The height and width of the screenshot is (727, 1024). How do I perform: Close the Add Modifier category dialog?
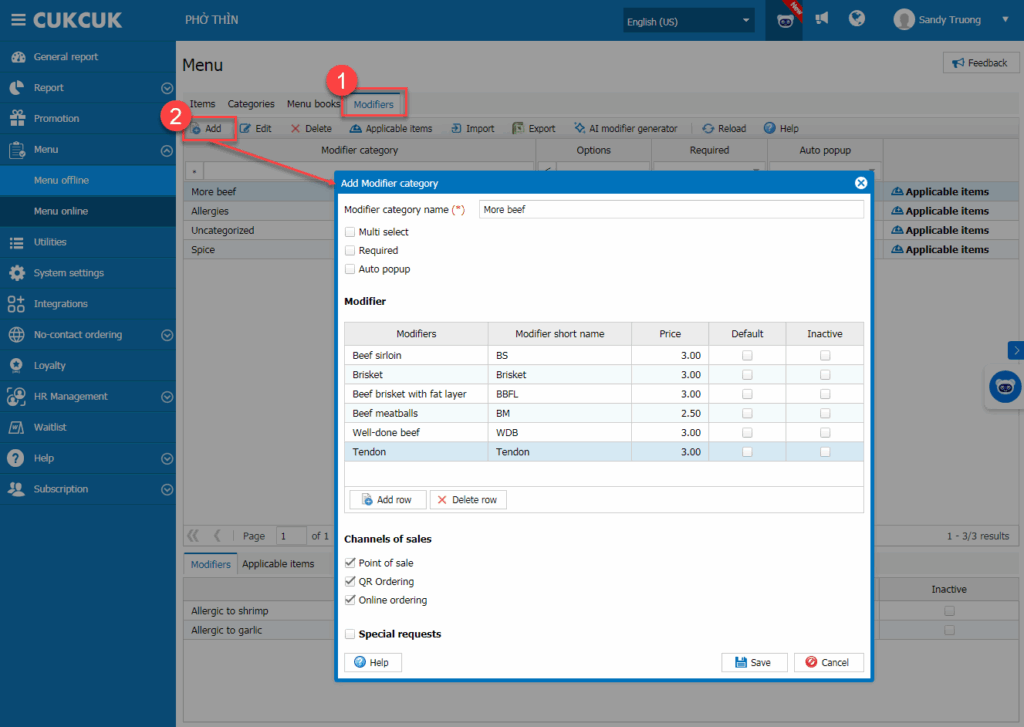pyautogui.click(x=860, y=183)
